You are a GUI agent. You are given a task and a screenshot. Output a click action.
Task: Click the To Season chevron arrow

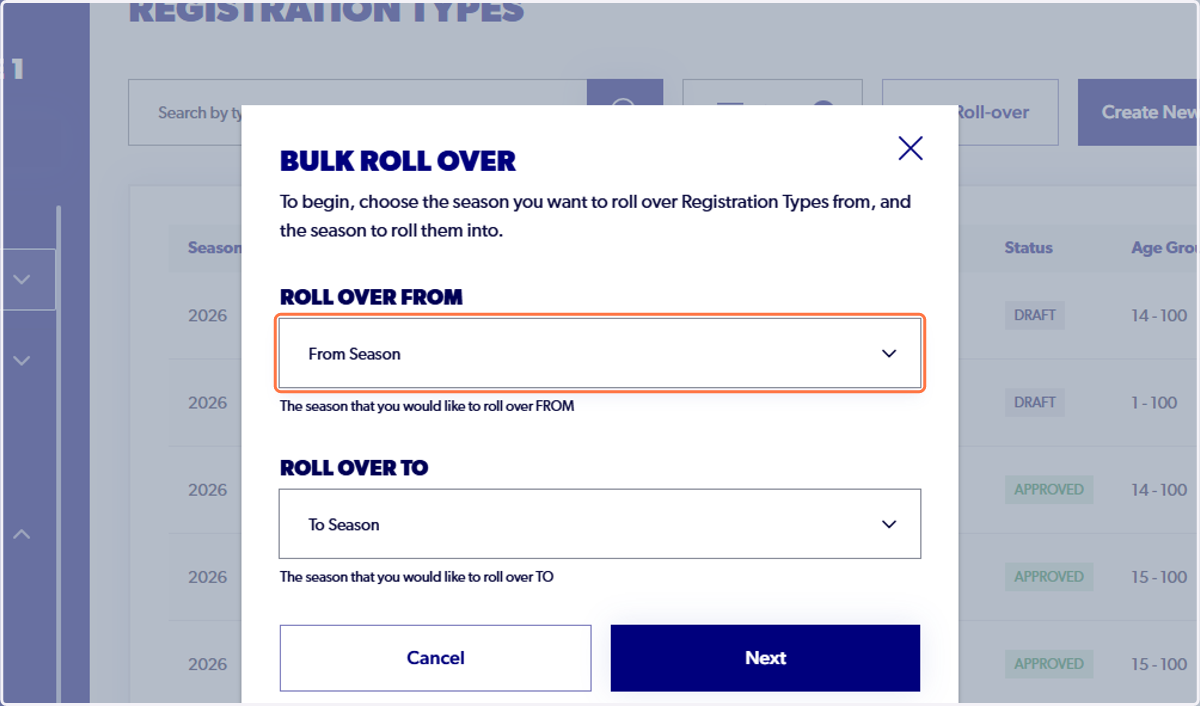tap(889, 524)
